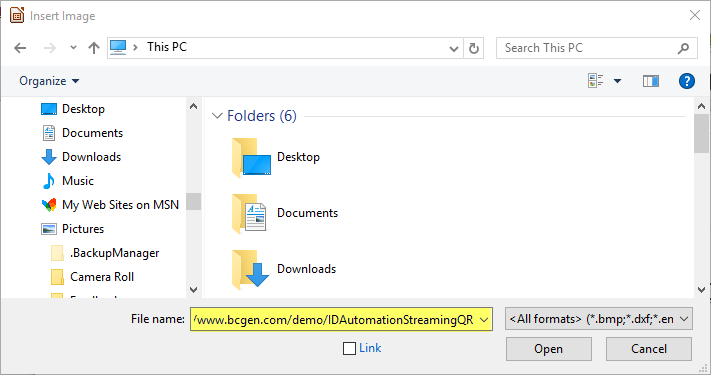Click the Forward navigation arrow
Image resolution: width=711 pixels, height=375 pixels.
click(49, 48)
